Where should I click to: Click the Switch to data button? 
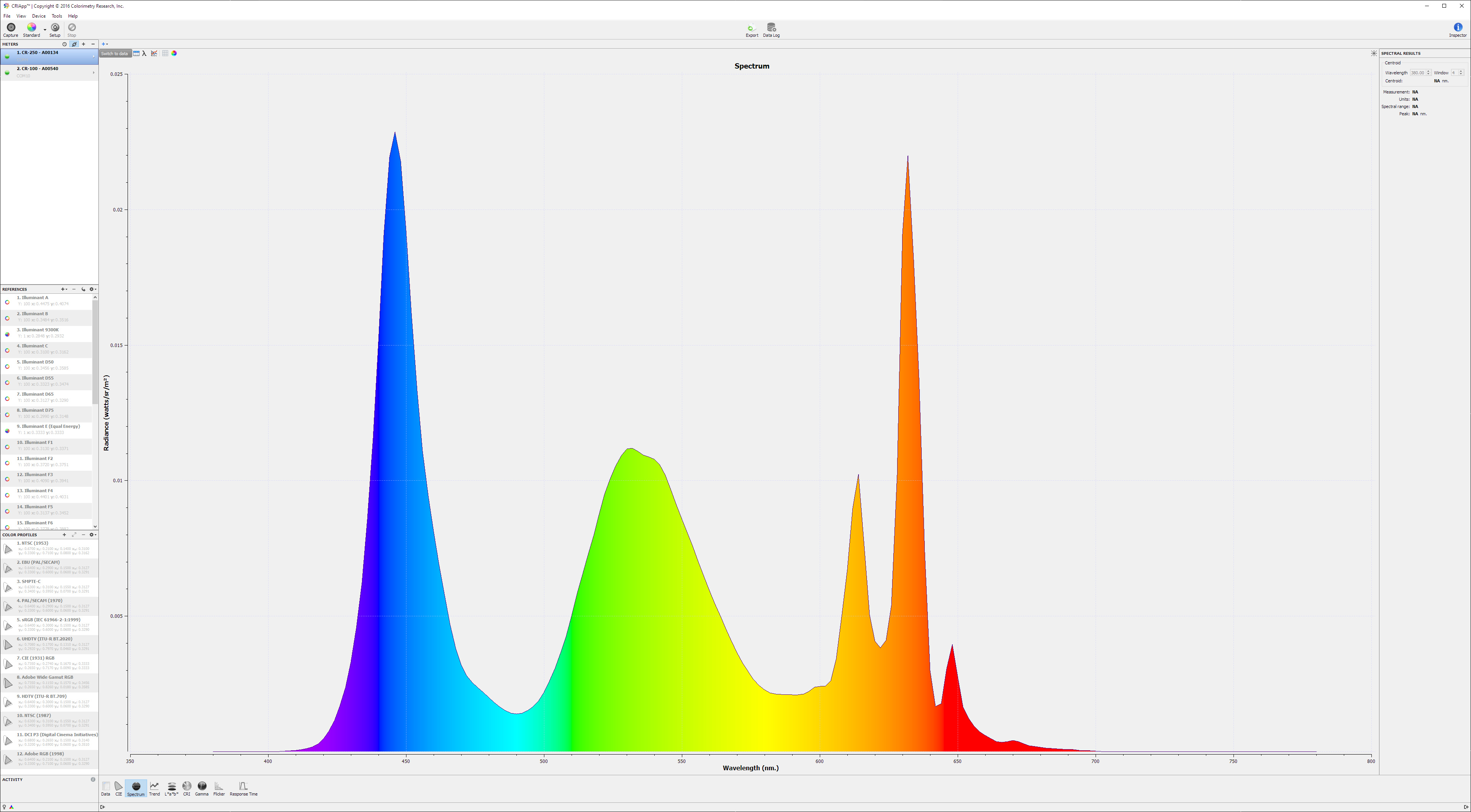[x=115, y=53]
